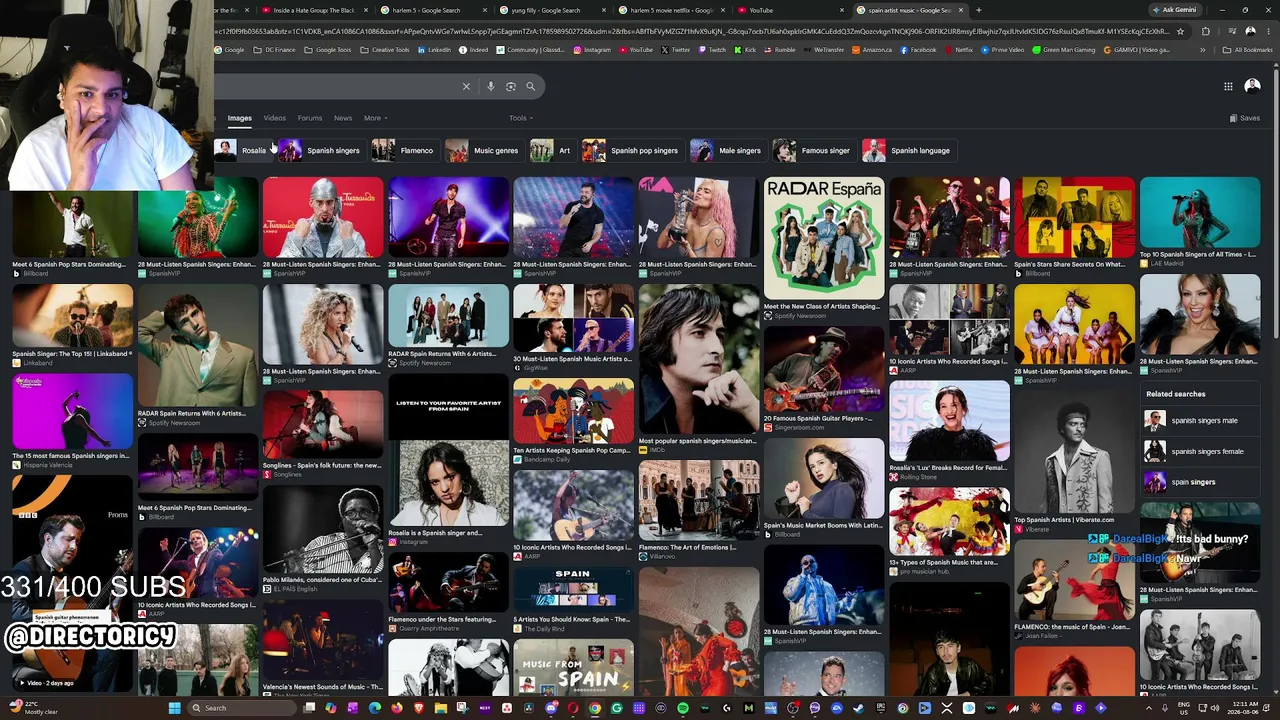Clear the Google search box text
Screen dimensions: 1280x720
[x=466, y=86]
